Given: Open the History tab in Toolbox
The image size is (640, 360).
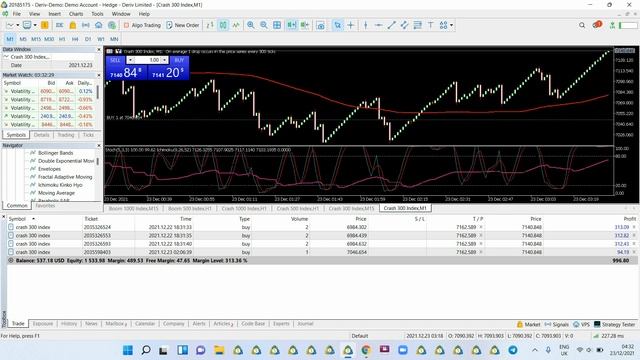Looking at the screenshot, I should coord(69,324).
